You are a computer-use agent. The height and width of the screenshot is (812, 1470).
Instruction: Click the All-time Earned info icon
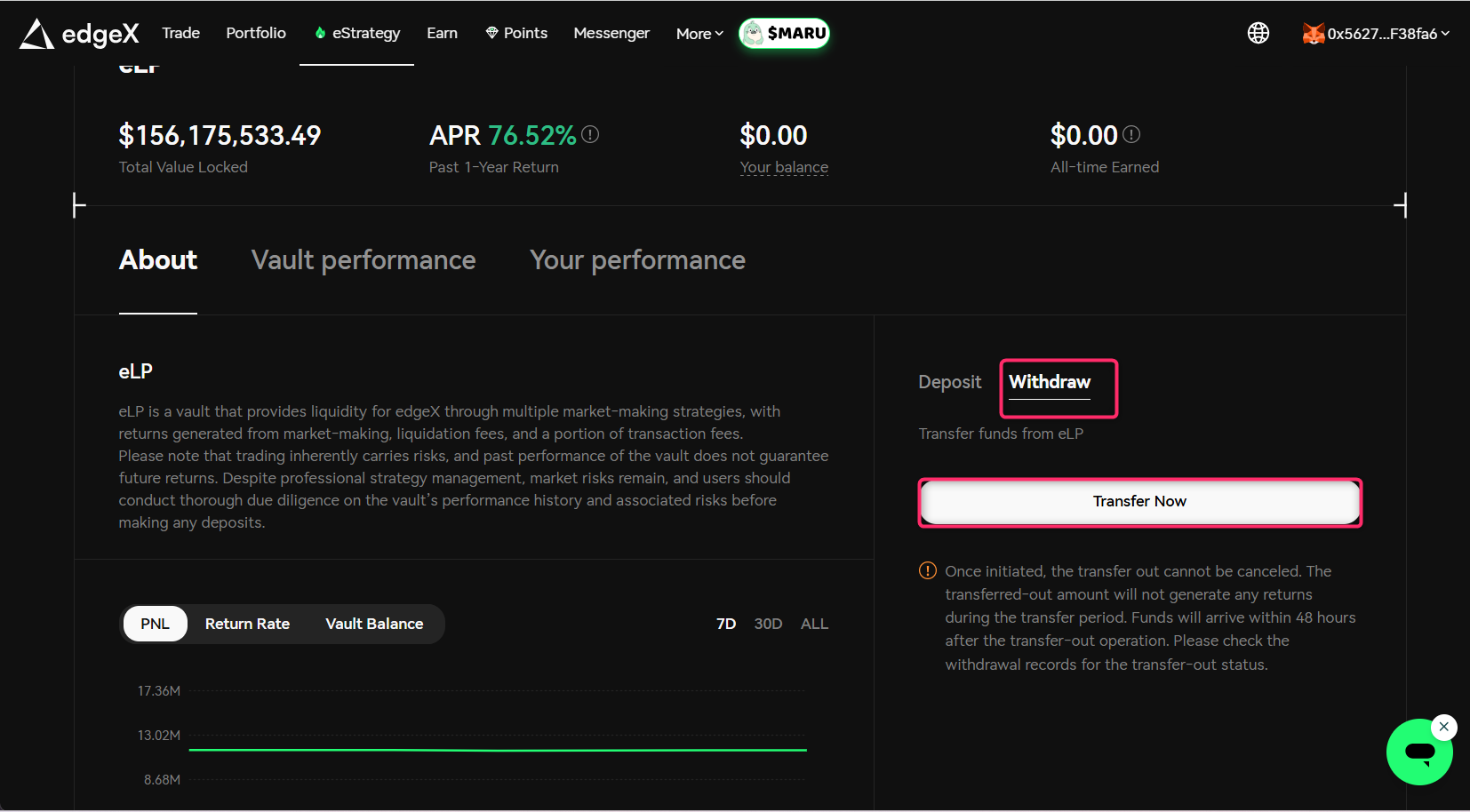1130,134
